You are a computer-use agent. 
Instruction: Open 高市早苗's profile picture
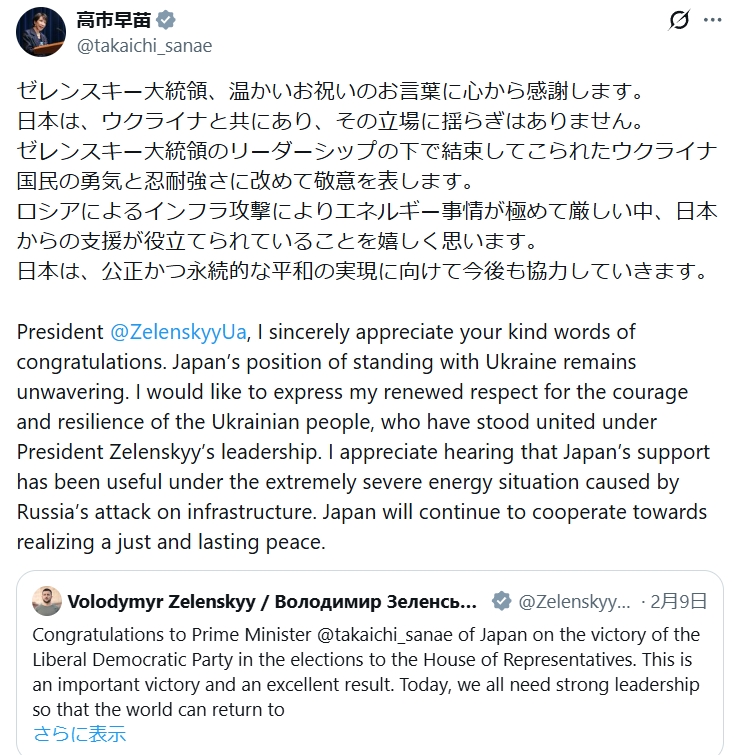(x=41, y=31)
